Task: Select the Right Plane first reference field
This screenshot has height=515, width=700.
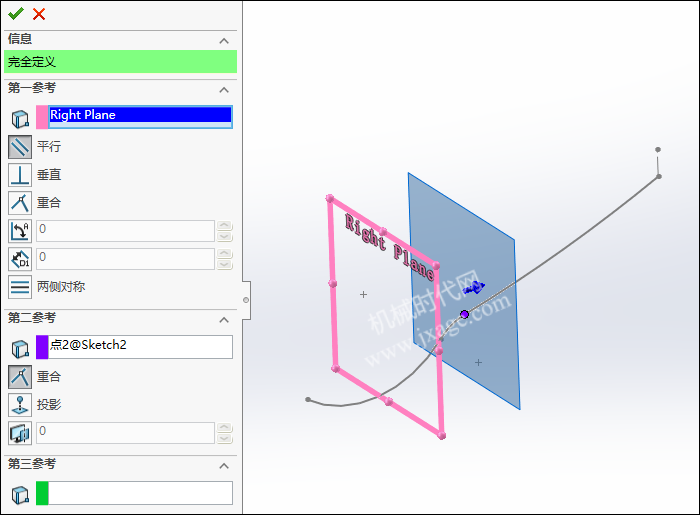Action: [x=141, y=117]
